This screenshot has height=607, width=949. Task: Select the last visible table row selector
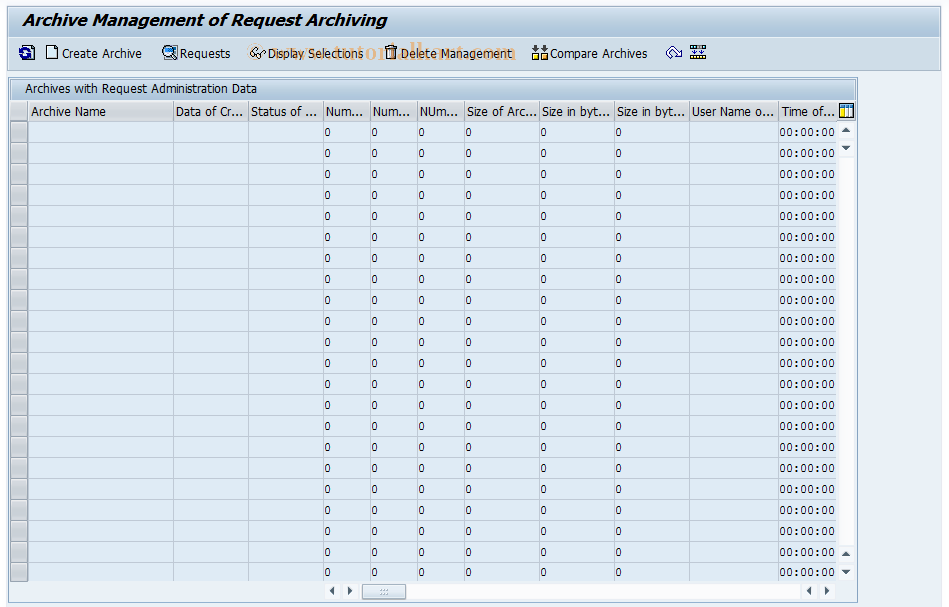[19, 572]
